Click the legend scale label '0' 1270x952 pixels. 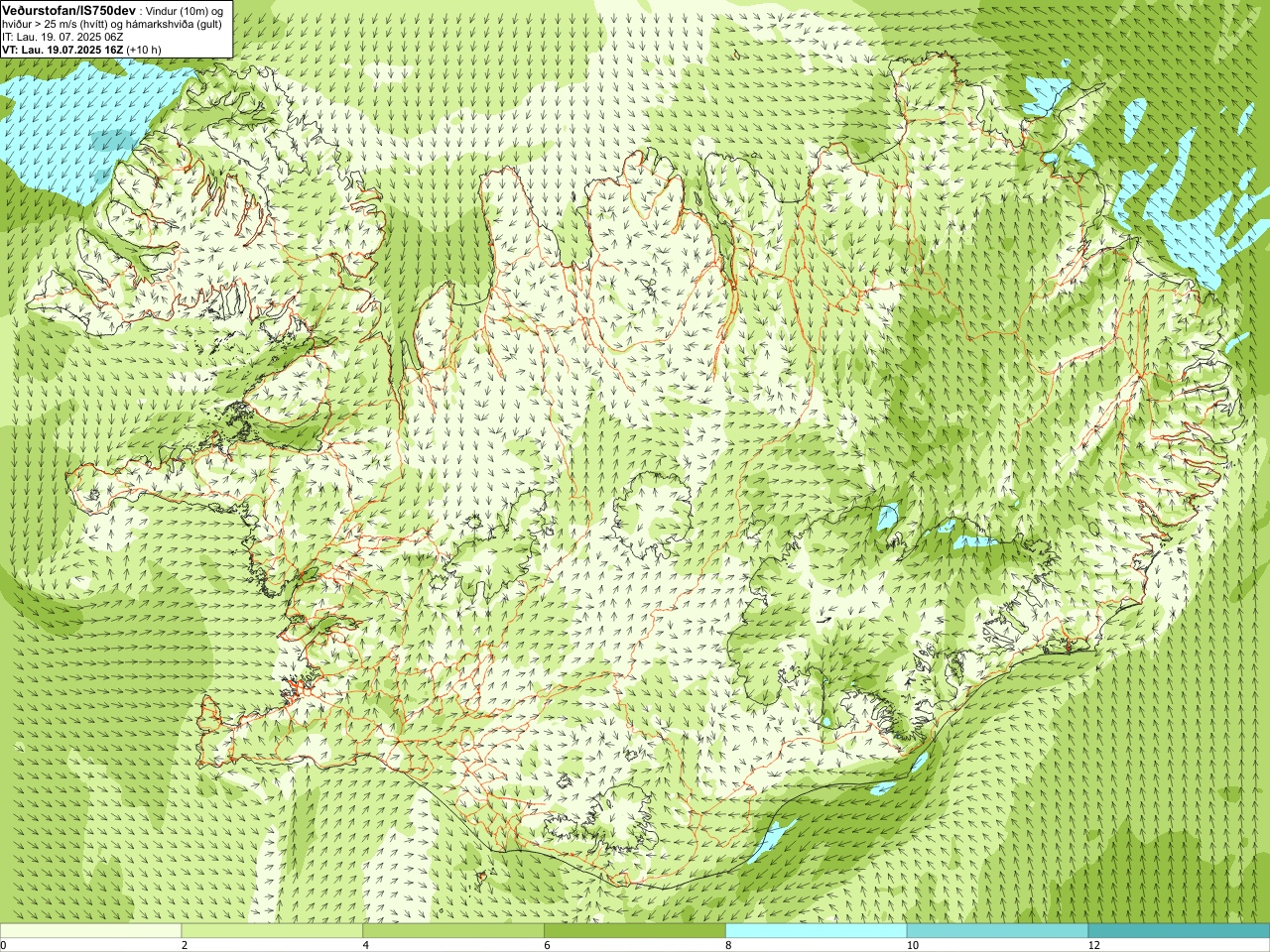4,945
